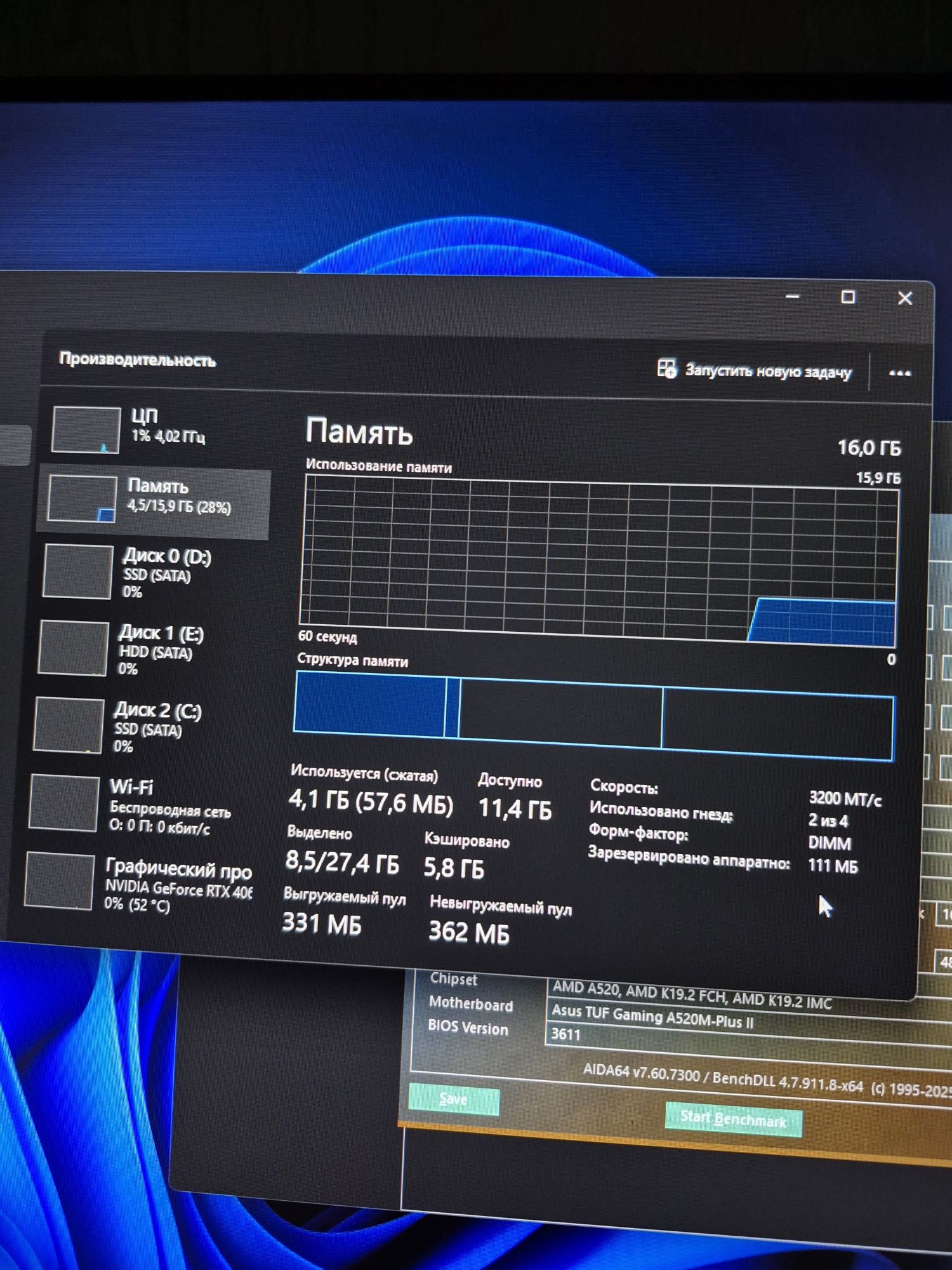Click the DIMM form factor value
Viewport: 952px width, 1270px height.
click(830, 843)
